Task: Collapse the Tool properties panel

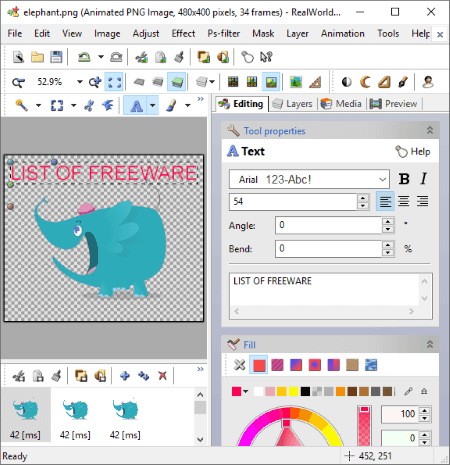Action: click(x=430, y=130)
